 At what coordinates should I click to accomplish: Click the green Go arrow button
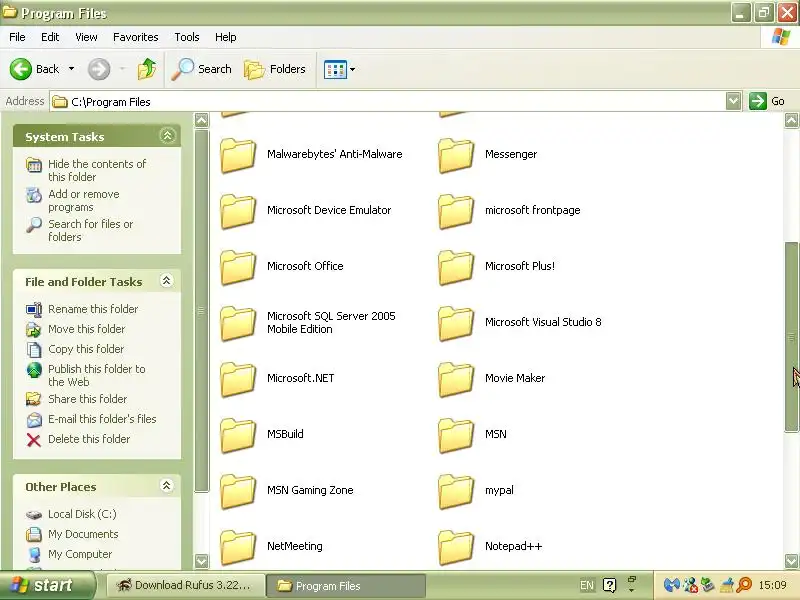(758, 101)
